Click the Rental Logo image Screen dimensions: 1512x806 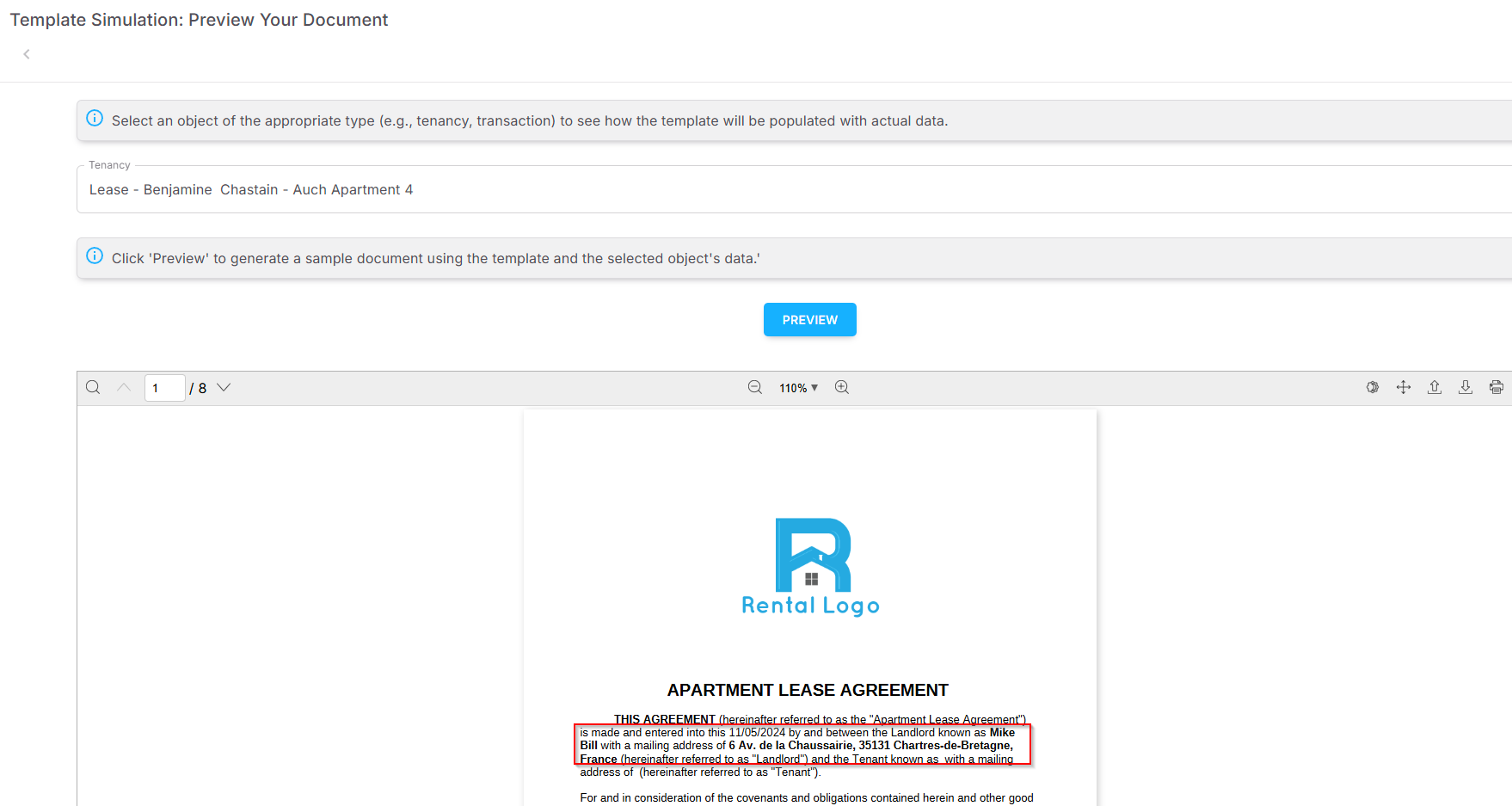click(810, 568)
